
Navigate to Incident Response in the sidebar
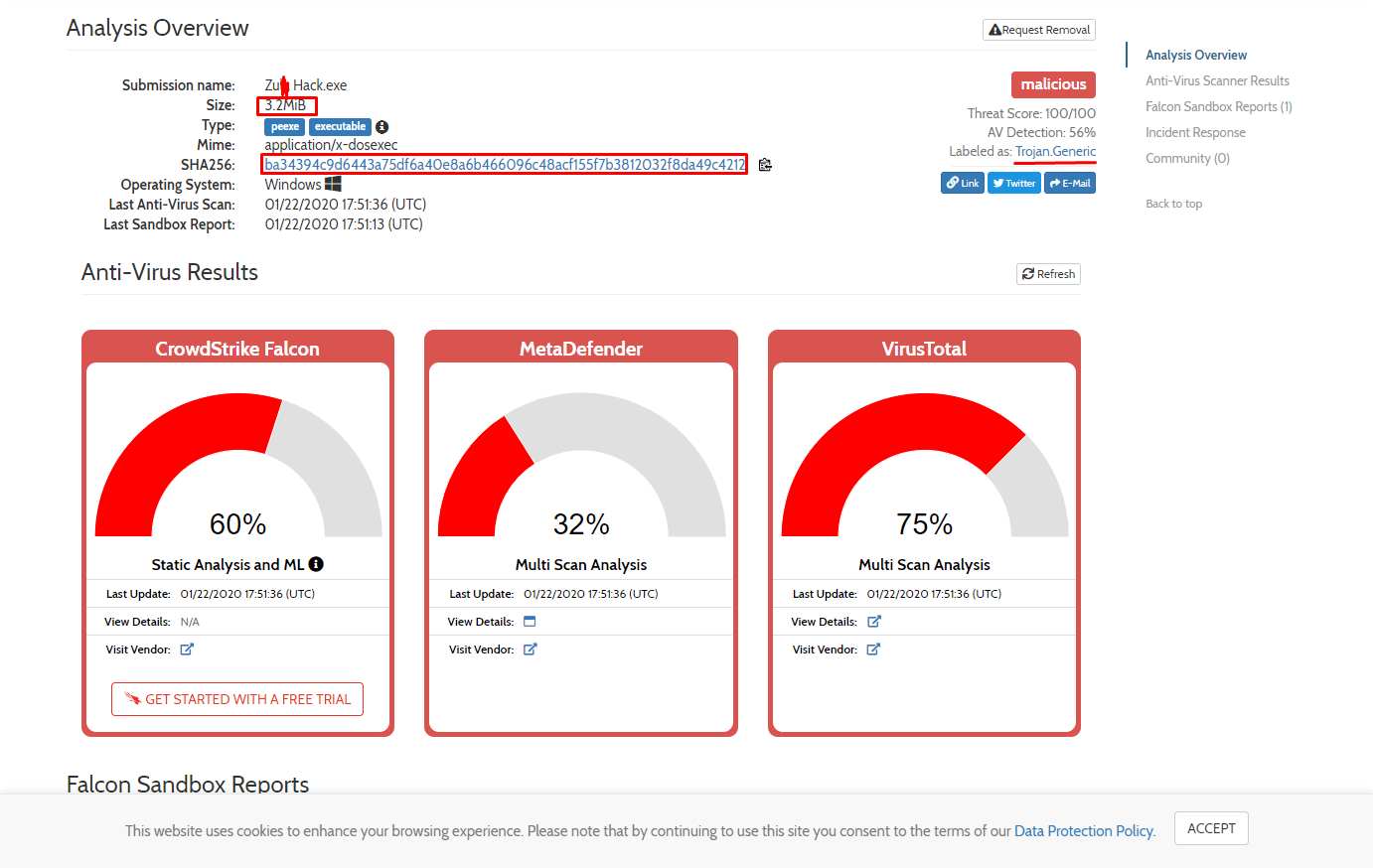tap(1195, 132)
